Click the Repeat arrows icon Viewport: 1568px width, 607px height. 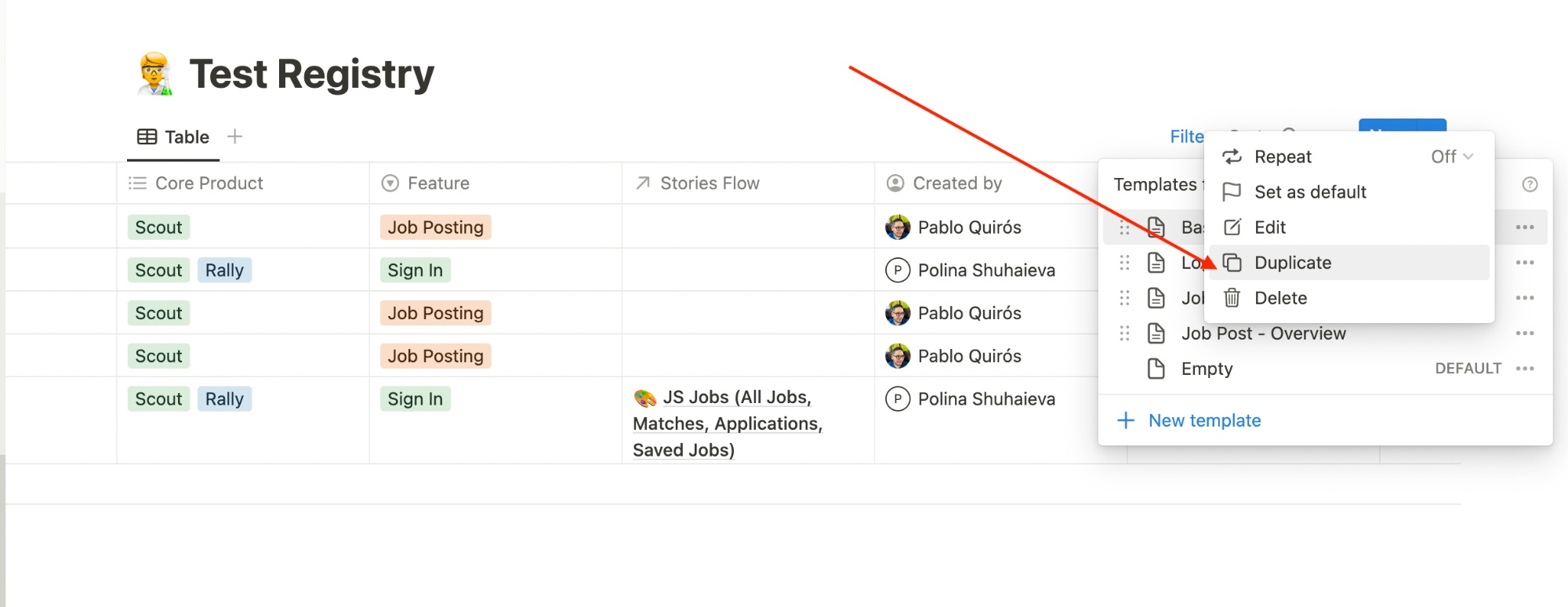click(1232, 157)
